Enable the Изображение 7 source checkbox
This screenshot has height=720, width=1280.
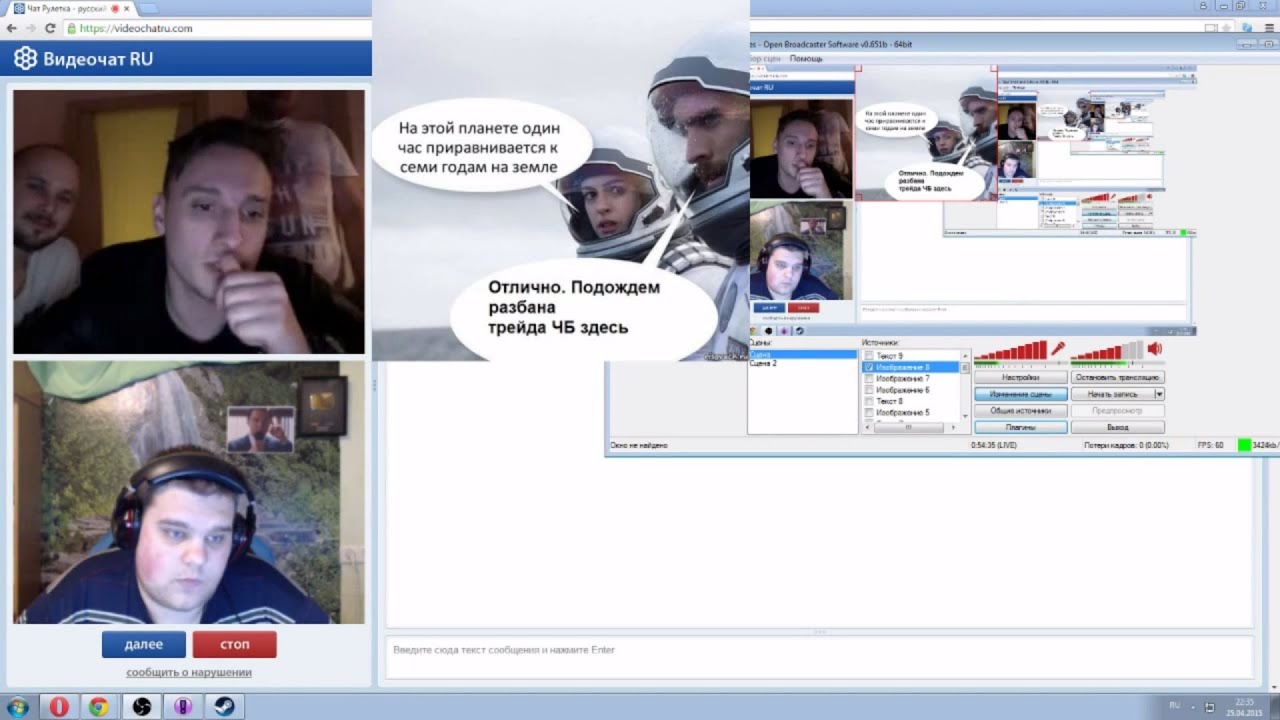point(868,379)
